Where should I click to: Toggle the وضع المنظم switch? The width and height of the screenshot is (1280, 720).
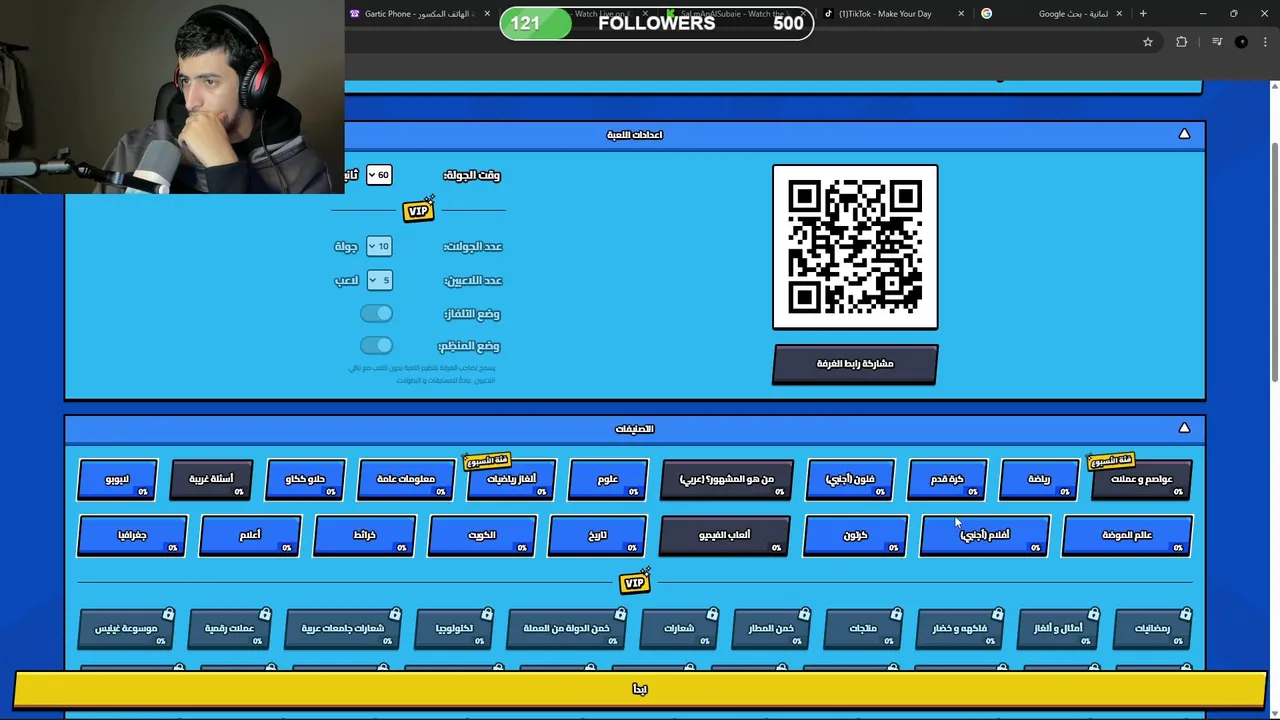pos(377,345)
